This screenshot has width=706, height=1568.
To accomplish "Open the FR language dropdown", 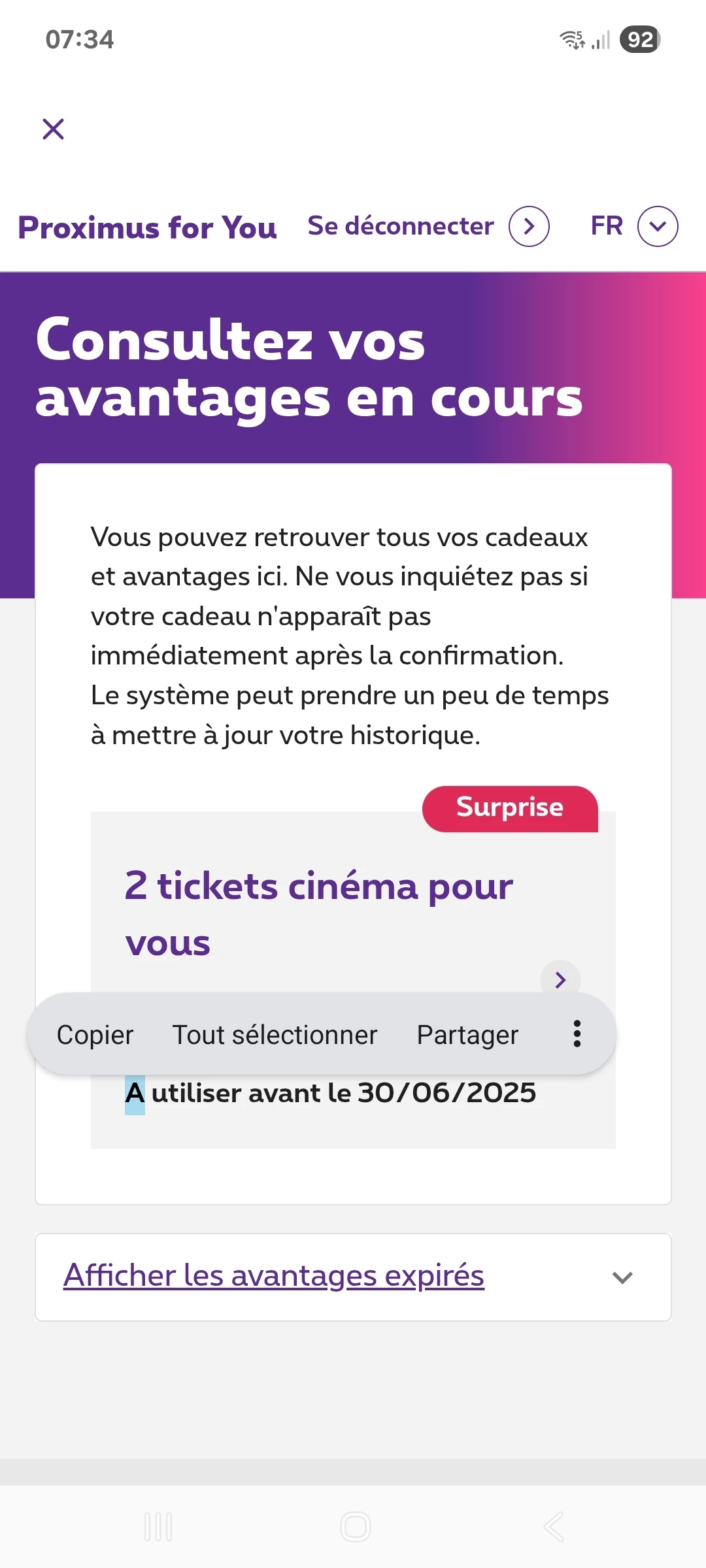I will click(x=658, y=227).
